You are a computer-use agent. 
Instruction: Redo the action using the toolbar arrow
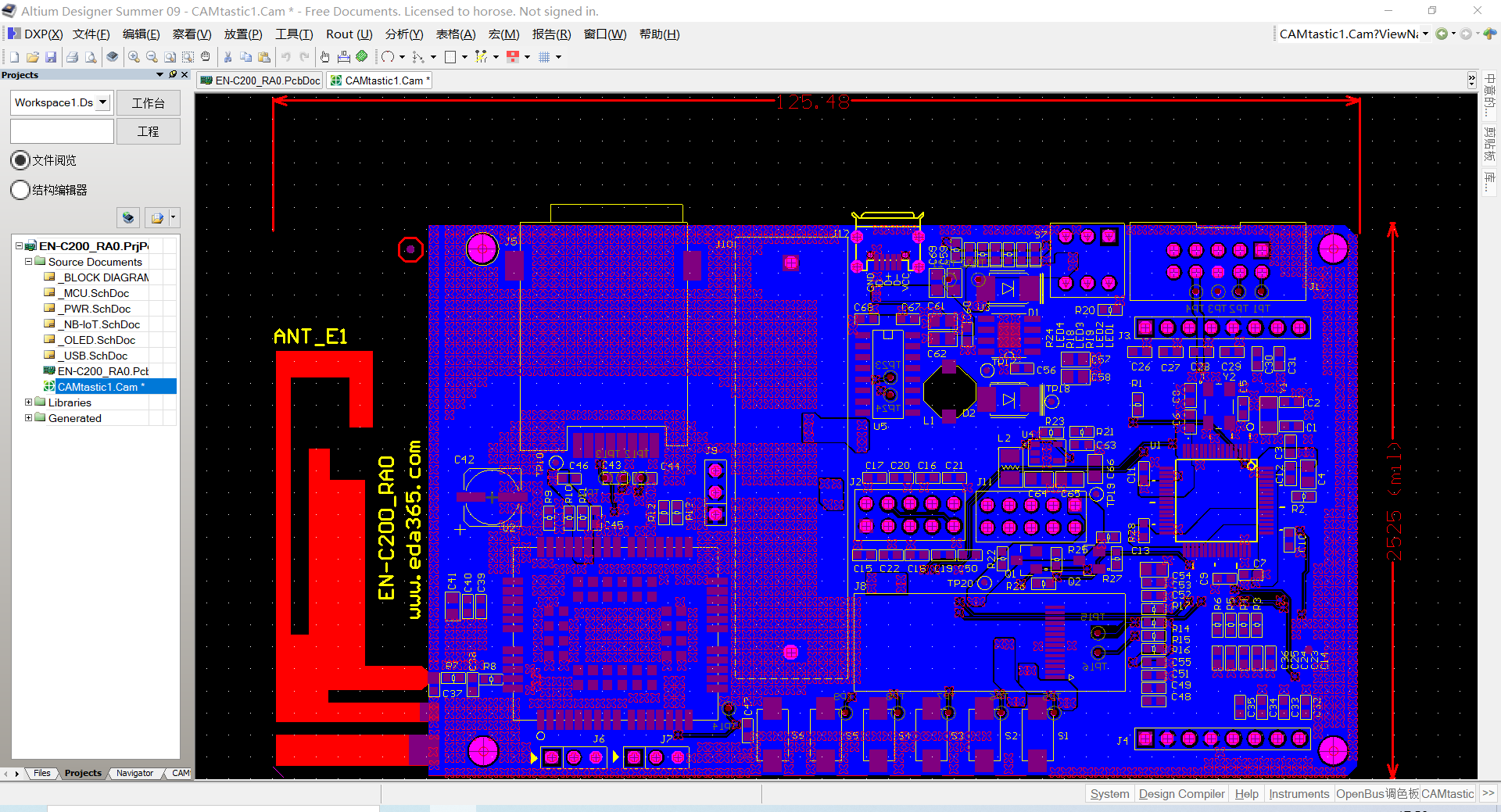pyautogui.click(x=305, y=57)
